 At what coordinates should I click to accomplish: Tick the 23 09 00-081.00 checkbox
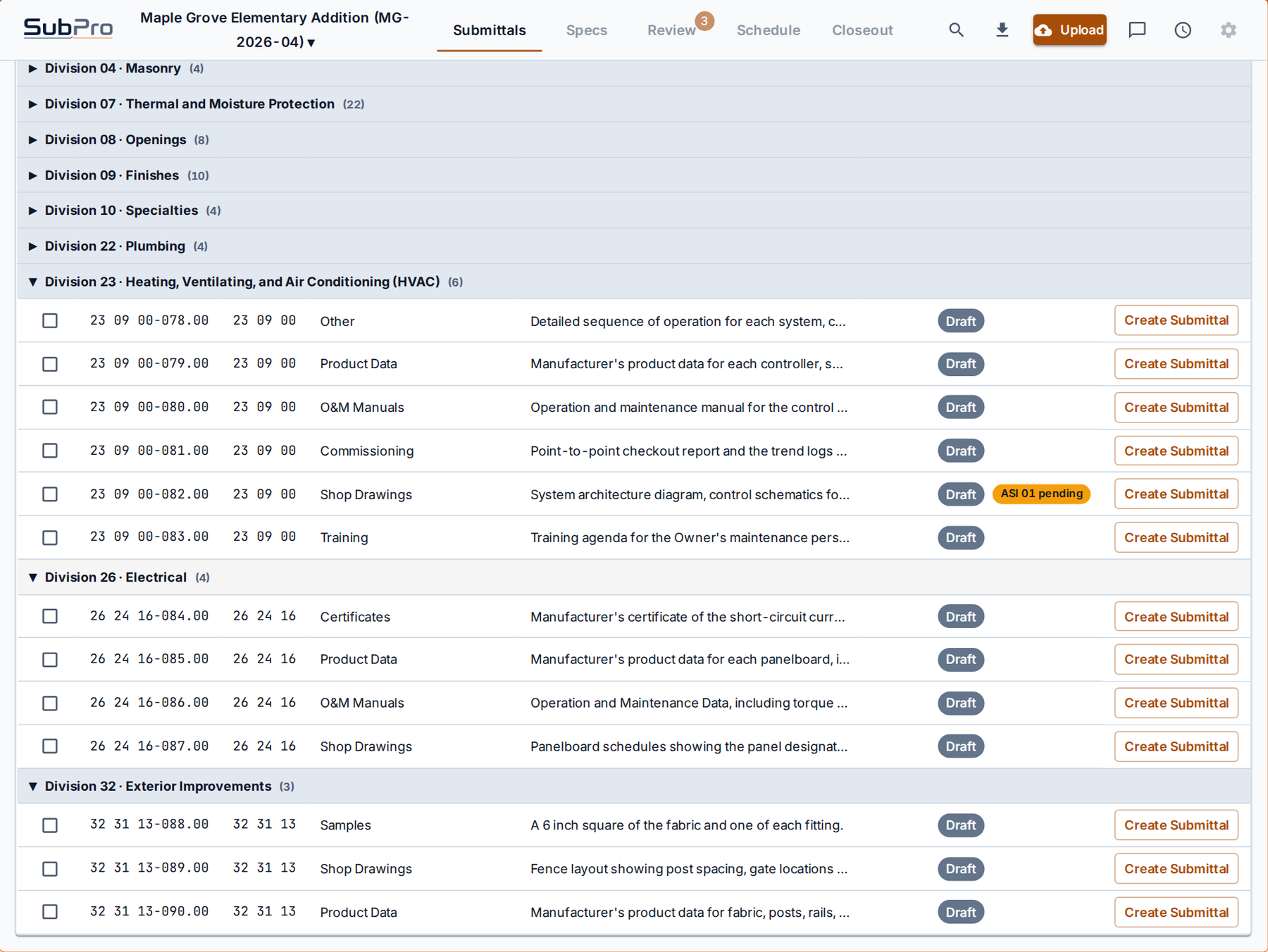(50, 451)
